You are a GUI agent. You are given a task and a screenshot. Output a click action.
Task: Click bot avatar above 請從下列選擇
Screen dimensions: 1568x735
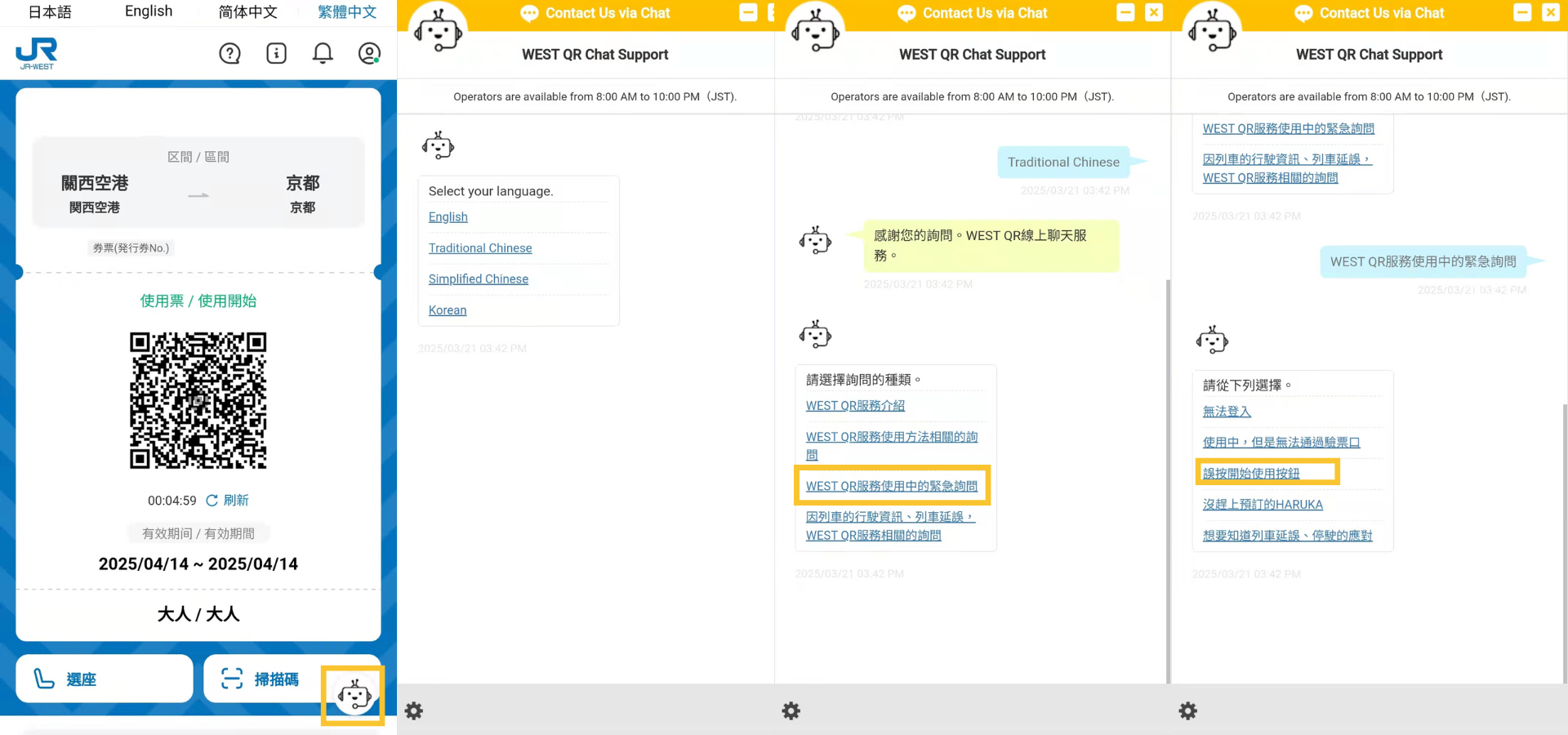(x=1212, y=340)
